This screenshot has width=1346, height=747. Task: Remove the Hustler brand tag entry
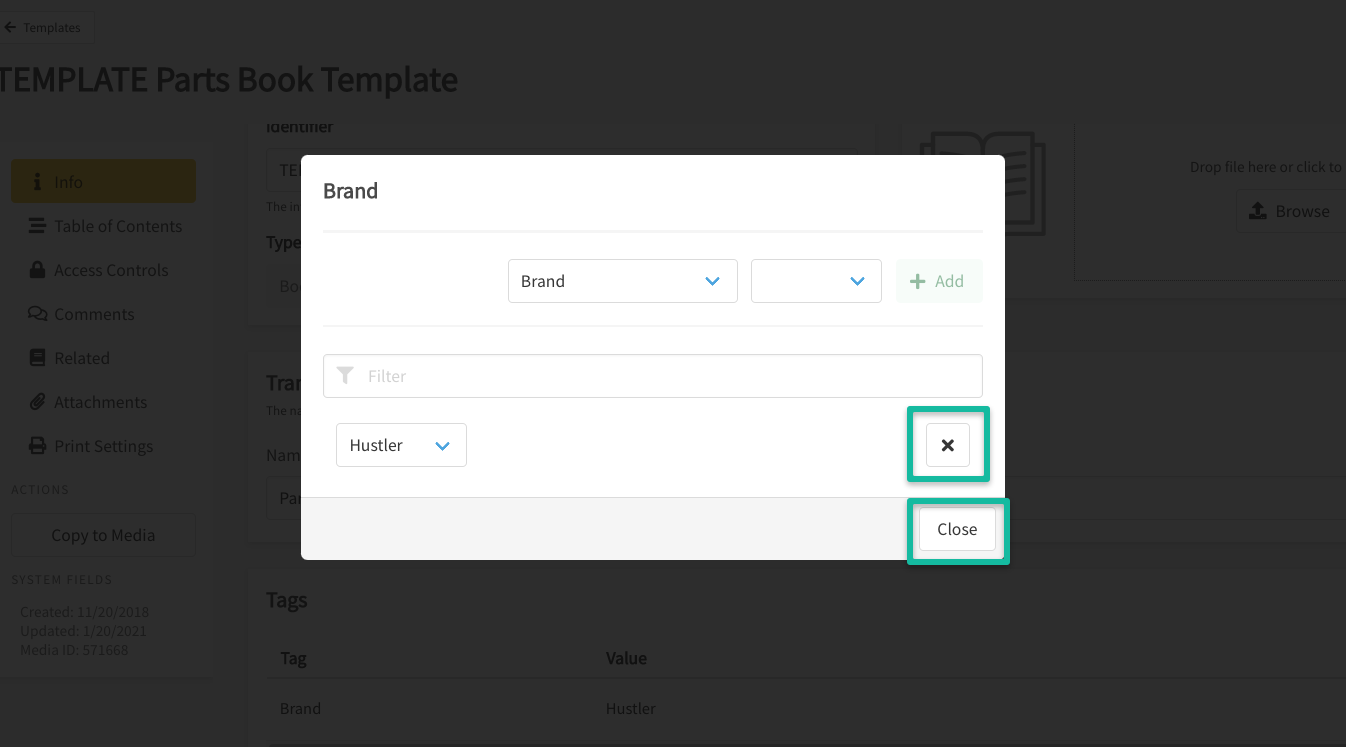point(947,445)
